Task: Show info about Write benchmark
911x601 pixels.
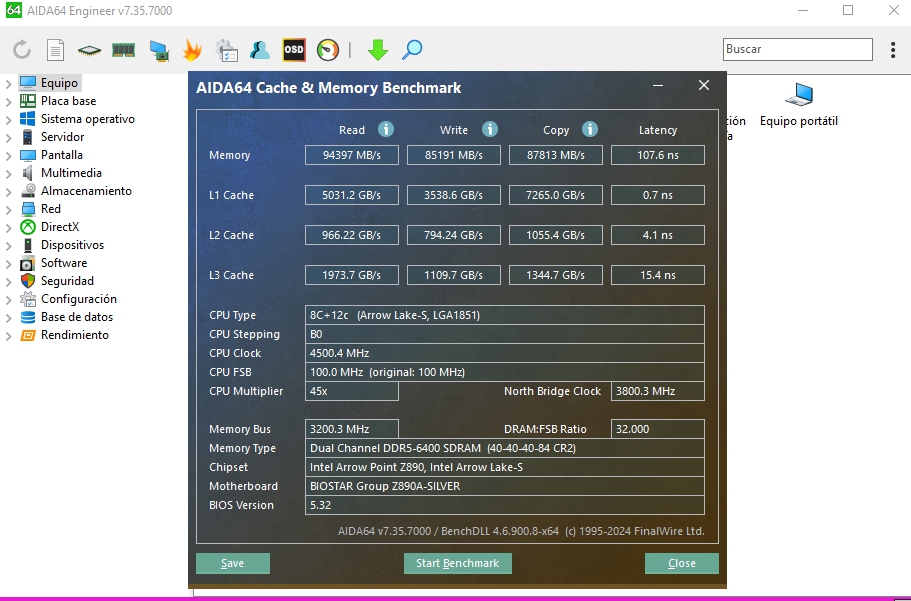Action: [x=490, y=129]
